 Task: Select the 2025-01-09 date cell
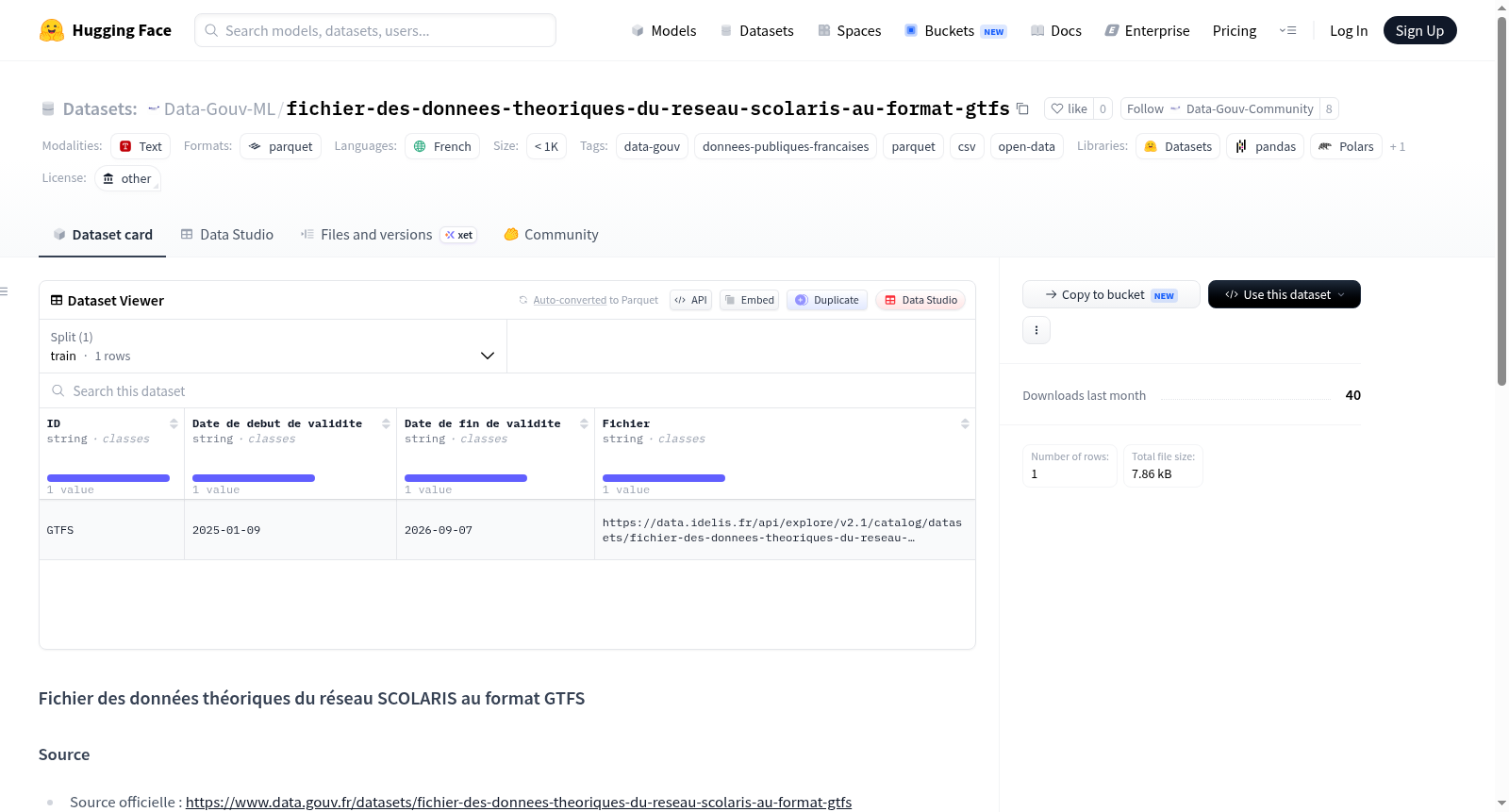click(x=290, y=530)
